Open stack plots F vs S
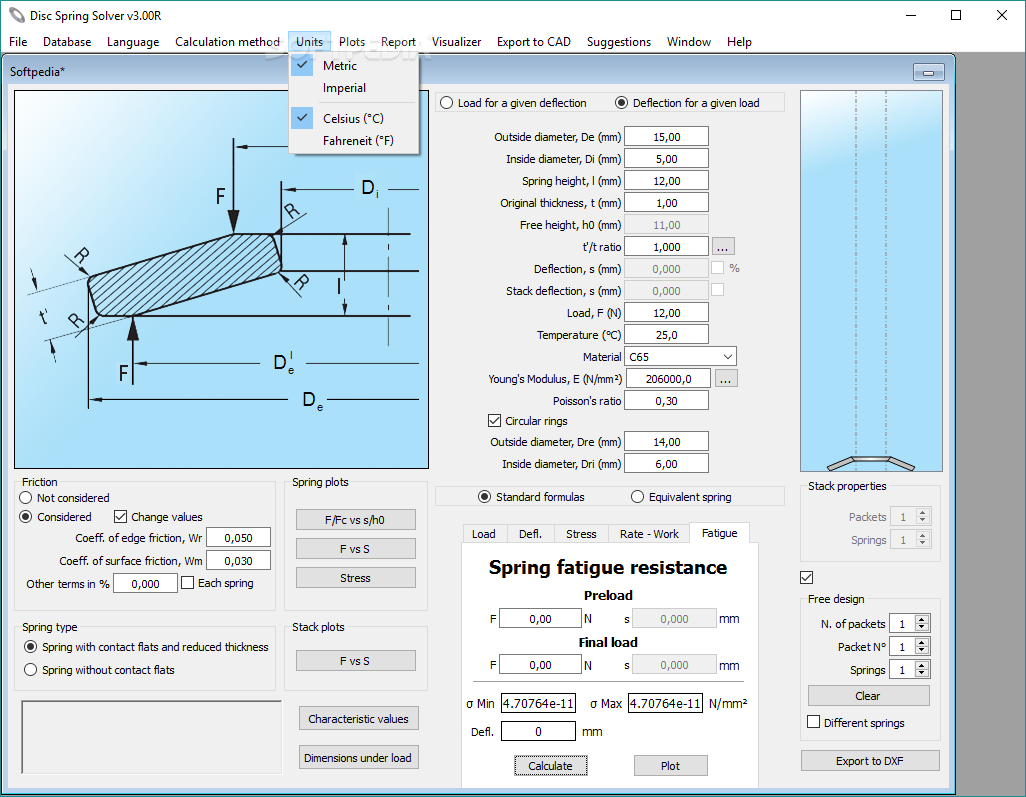The width and height of the screenshot is (1026, 797). pyautogui.click(x=355, y=661)
